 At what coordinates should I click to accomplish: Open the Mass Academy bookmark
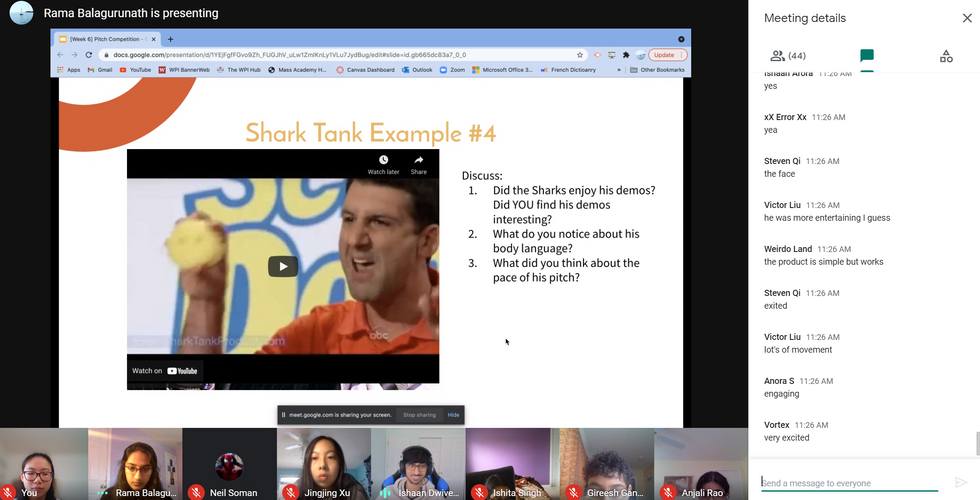tap(298, 70)
